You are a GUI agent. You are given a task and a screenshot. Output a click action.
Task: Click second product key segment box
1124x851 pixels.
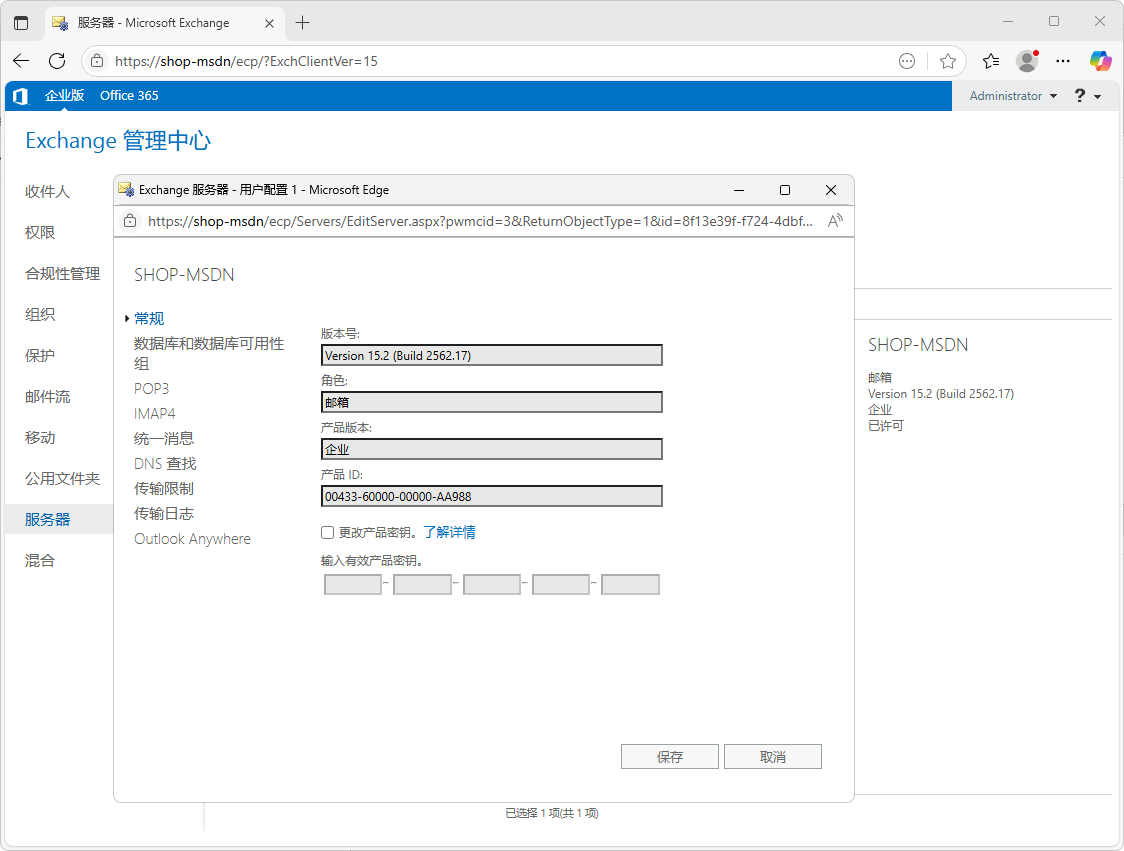point(422,584)
